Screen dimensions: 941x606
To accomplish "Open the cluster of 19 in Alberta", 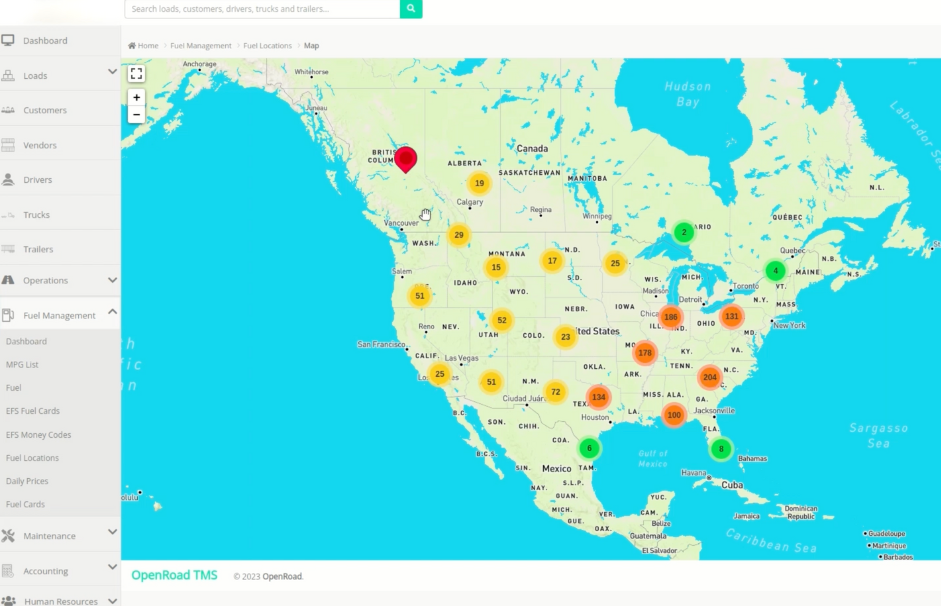I will pos(479,183).
